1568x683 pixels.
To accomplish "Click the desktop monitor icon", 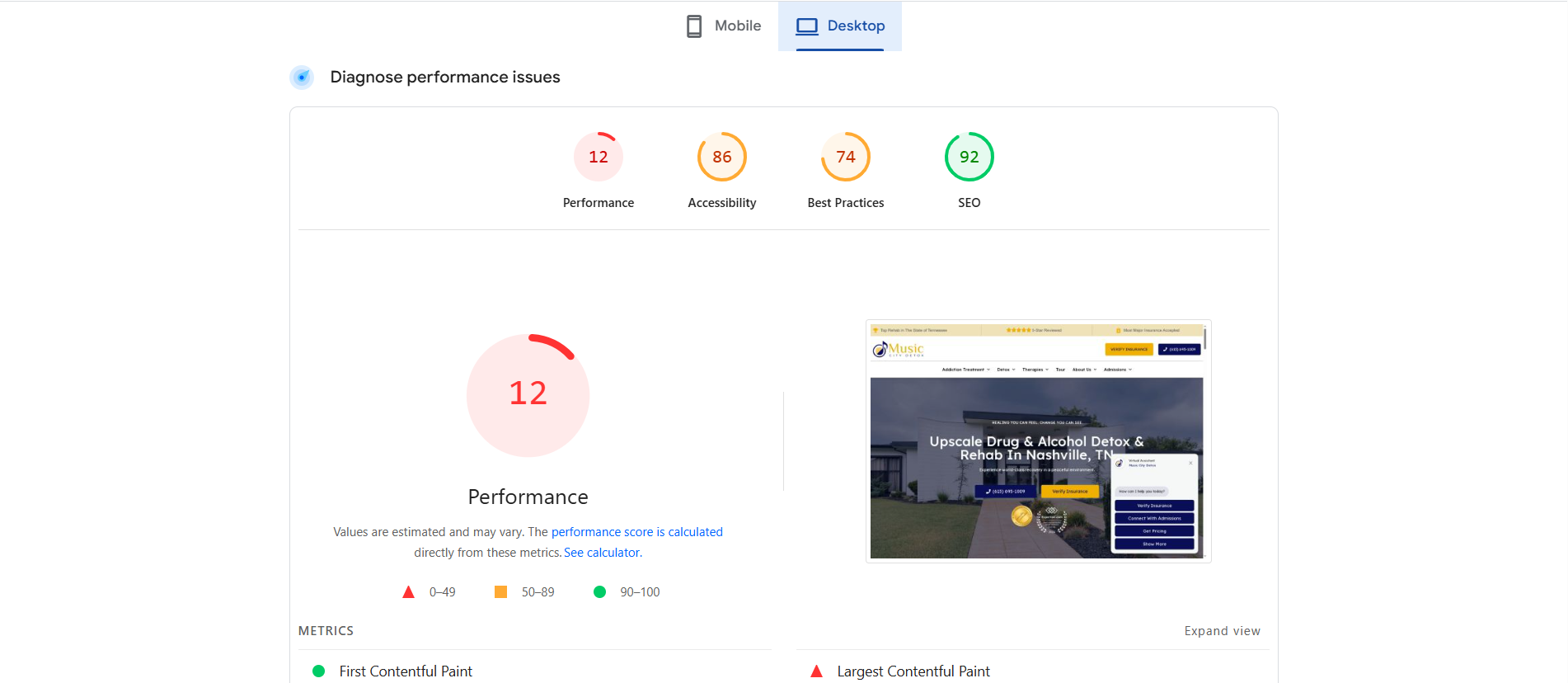I will click(806, 26).
